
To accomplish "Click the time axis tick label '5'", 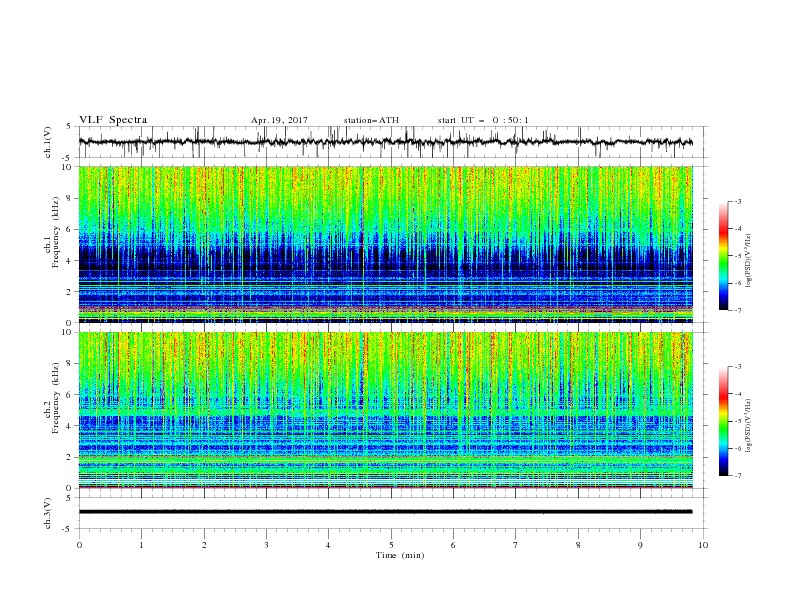I will click(391, 545).
